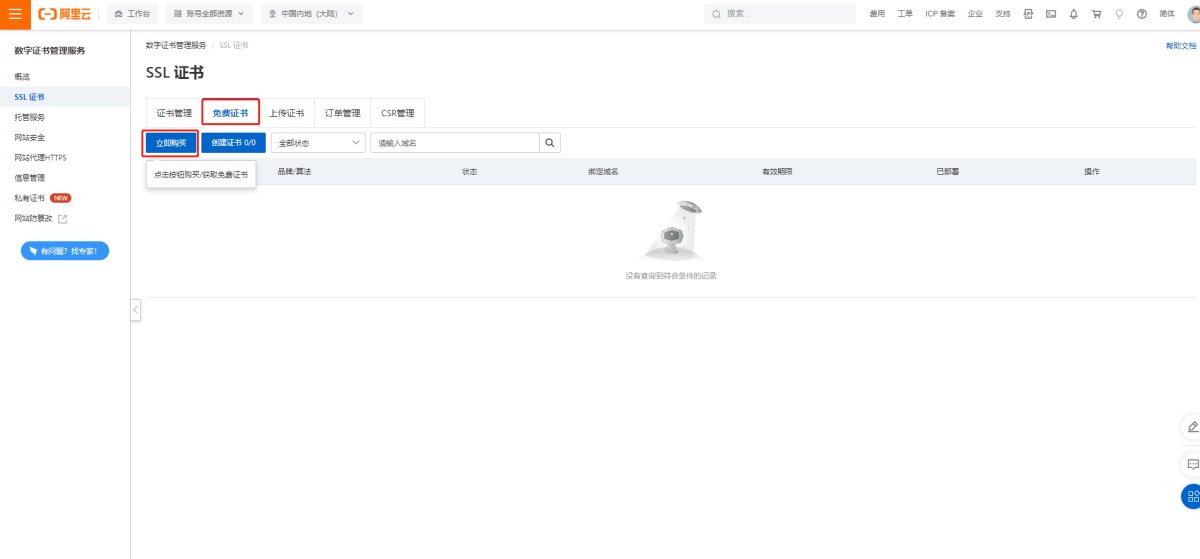Screen dimensions: 1200x559
Task: Collapse the left sidebar with arrow handle
Action: click(x=136, y=311)
